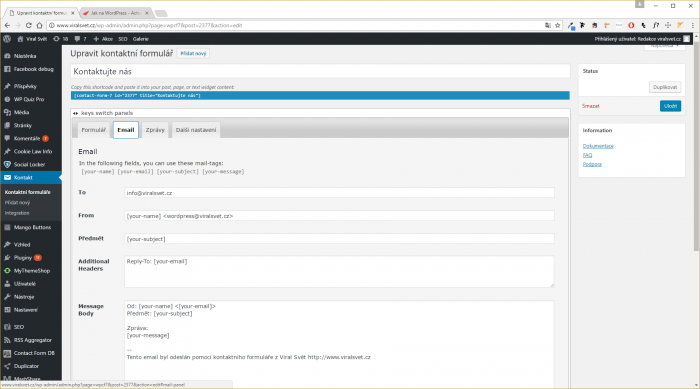Open the Podpora support link
The height and width of the screenshot is (389, 700).
pyautogui.click(x=592, y=164)
